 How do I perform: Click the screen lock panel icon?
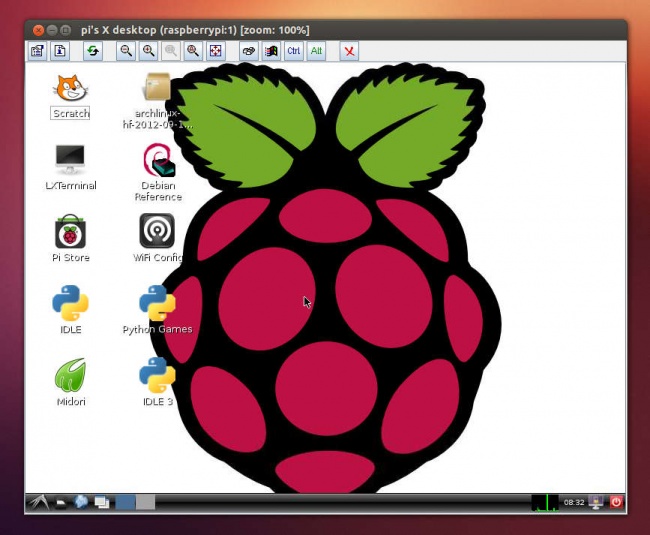point(597,503)
